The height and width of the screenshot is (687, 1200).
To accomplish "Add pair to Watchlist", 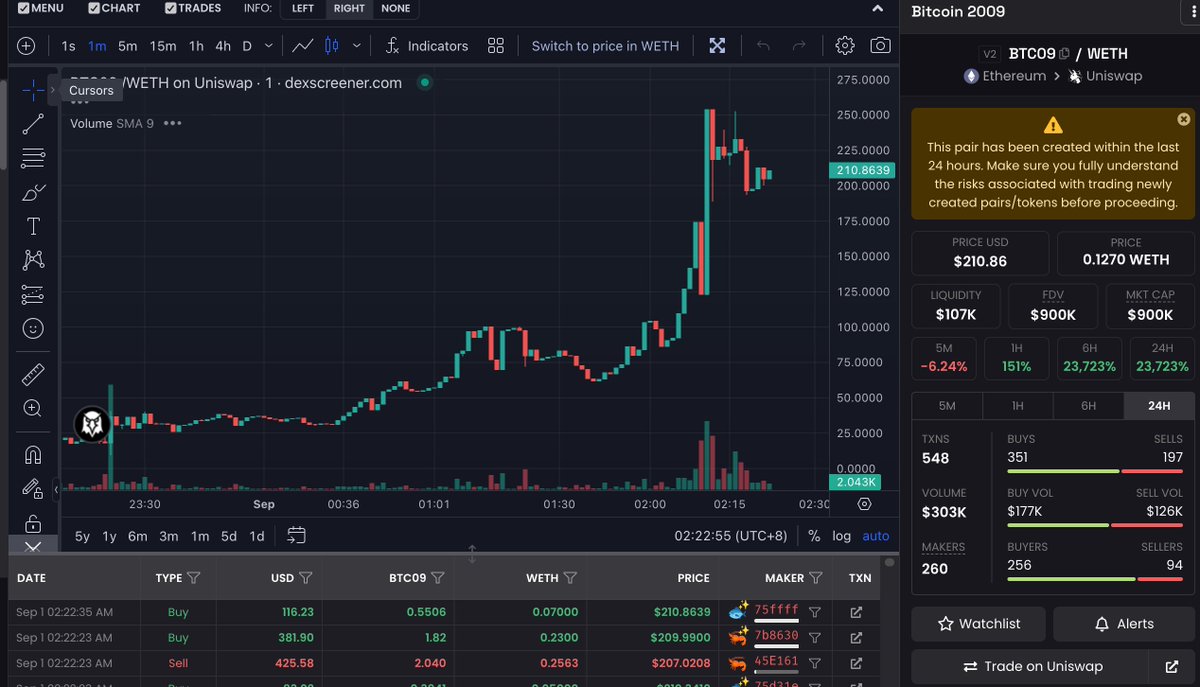I will (979, 624).
